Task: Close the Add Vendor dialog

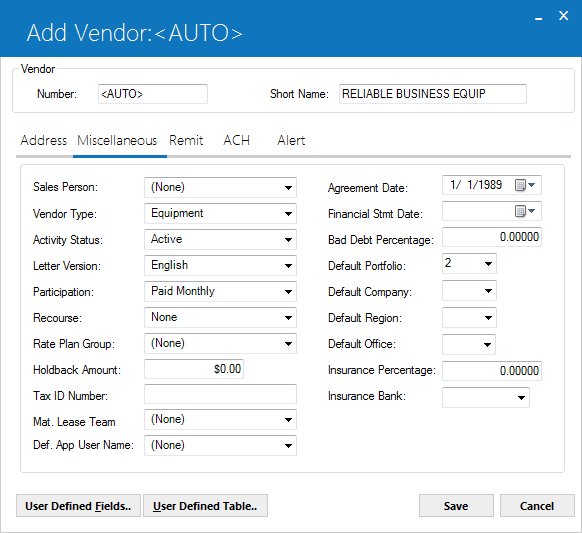Action: 563,16
